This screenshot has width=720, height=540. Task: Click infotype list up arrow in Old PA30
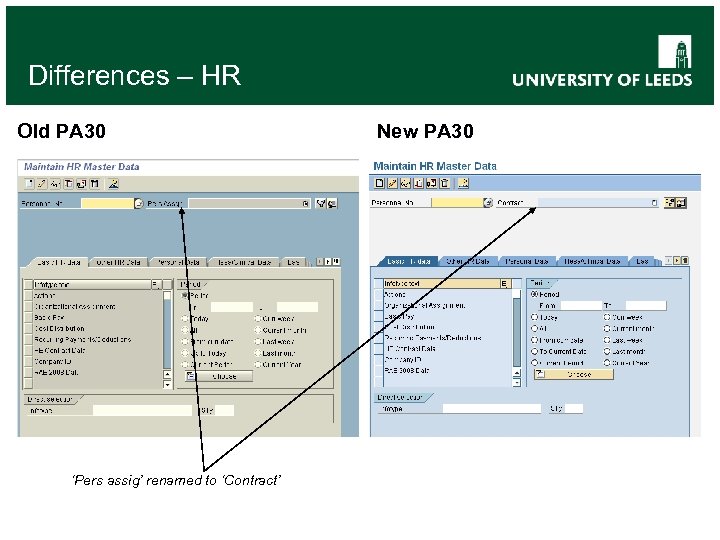[x=168, y=374]
